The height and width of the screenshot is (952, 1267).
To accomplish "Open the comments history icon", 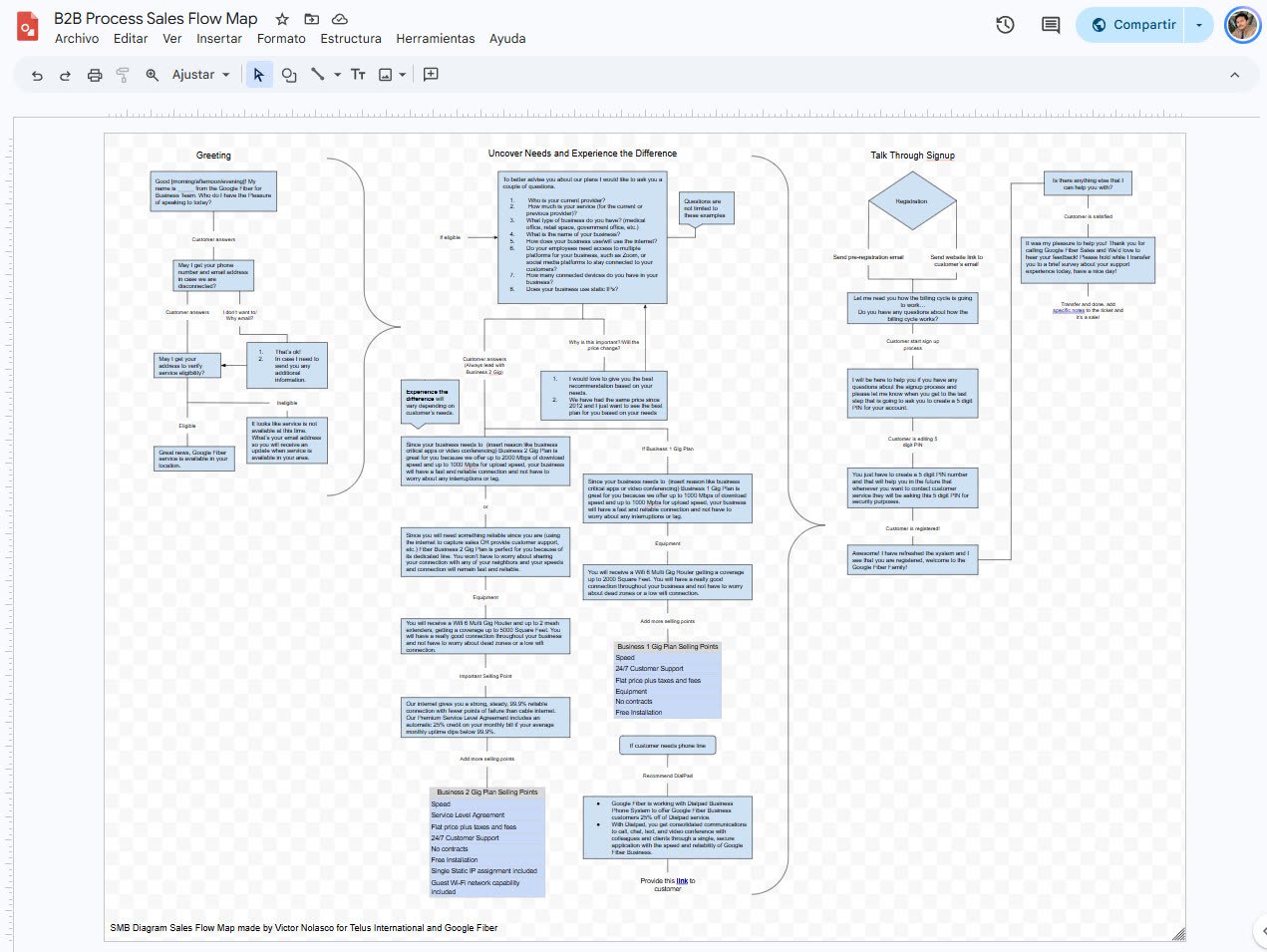I will coord(1051,25).
